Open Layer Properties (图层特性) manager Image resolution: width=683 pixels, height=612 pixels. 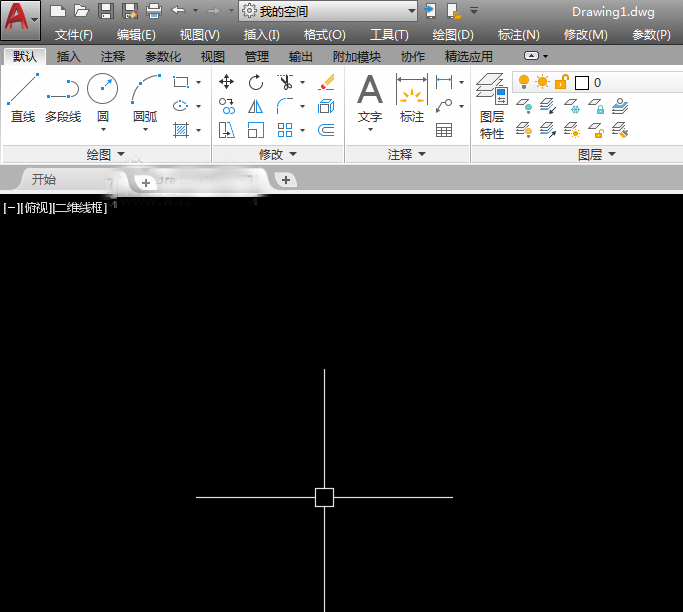coord(492,106)
